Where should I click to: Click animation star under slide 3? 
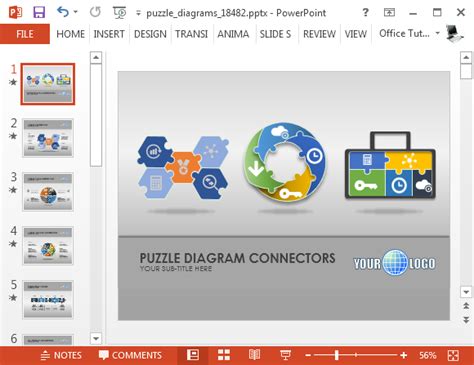point(13,190)
